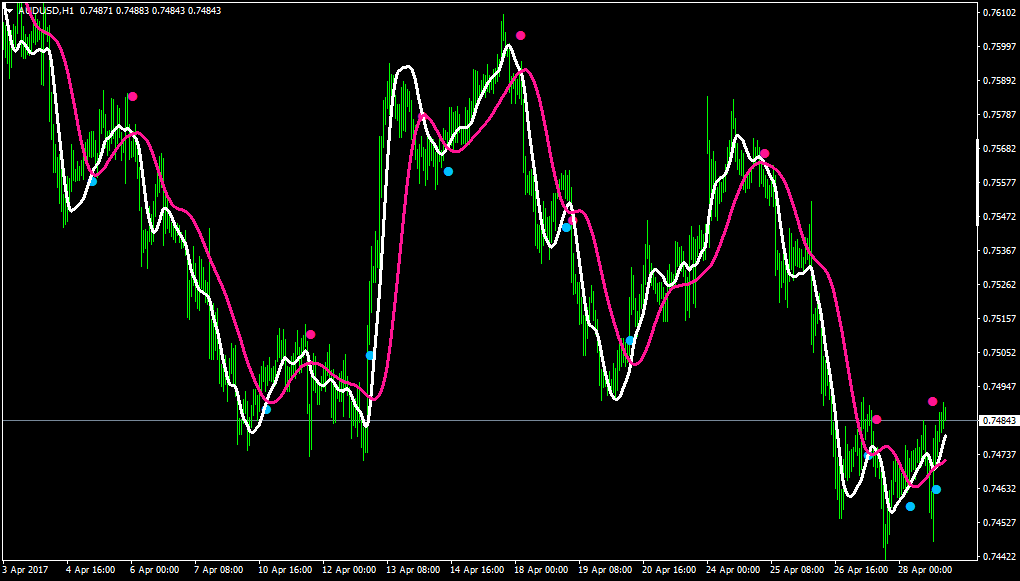Select the pink dot at the chart's highest peak
The image size is (1020, 581).
520,35
